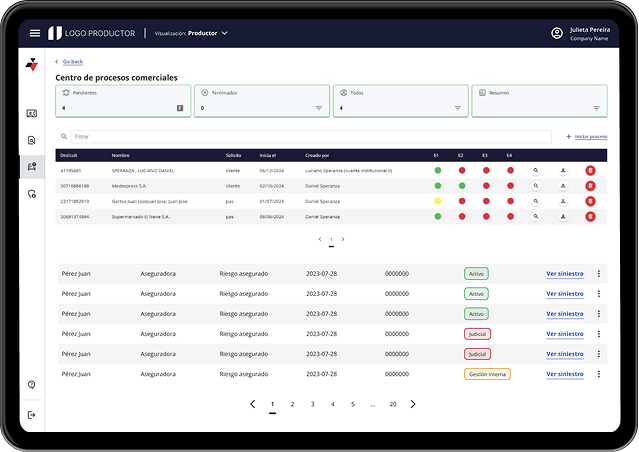
Task: Select the Pendientes card
Action: tap(122, 100)
